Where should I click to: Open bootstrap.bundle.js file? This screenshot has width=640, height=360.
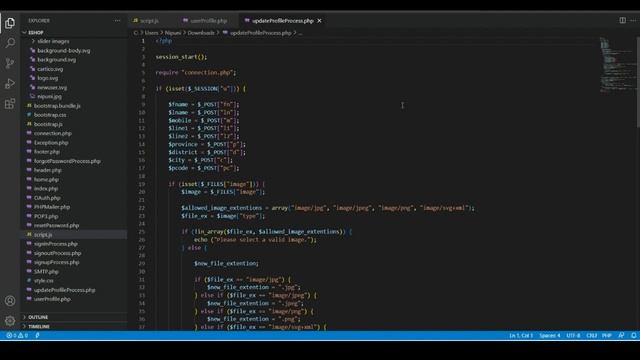pos(57,106)
